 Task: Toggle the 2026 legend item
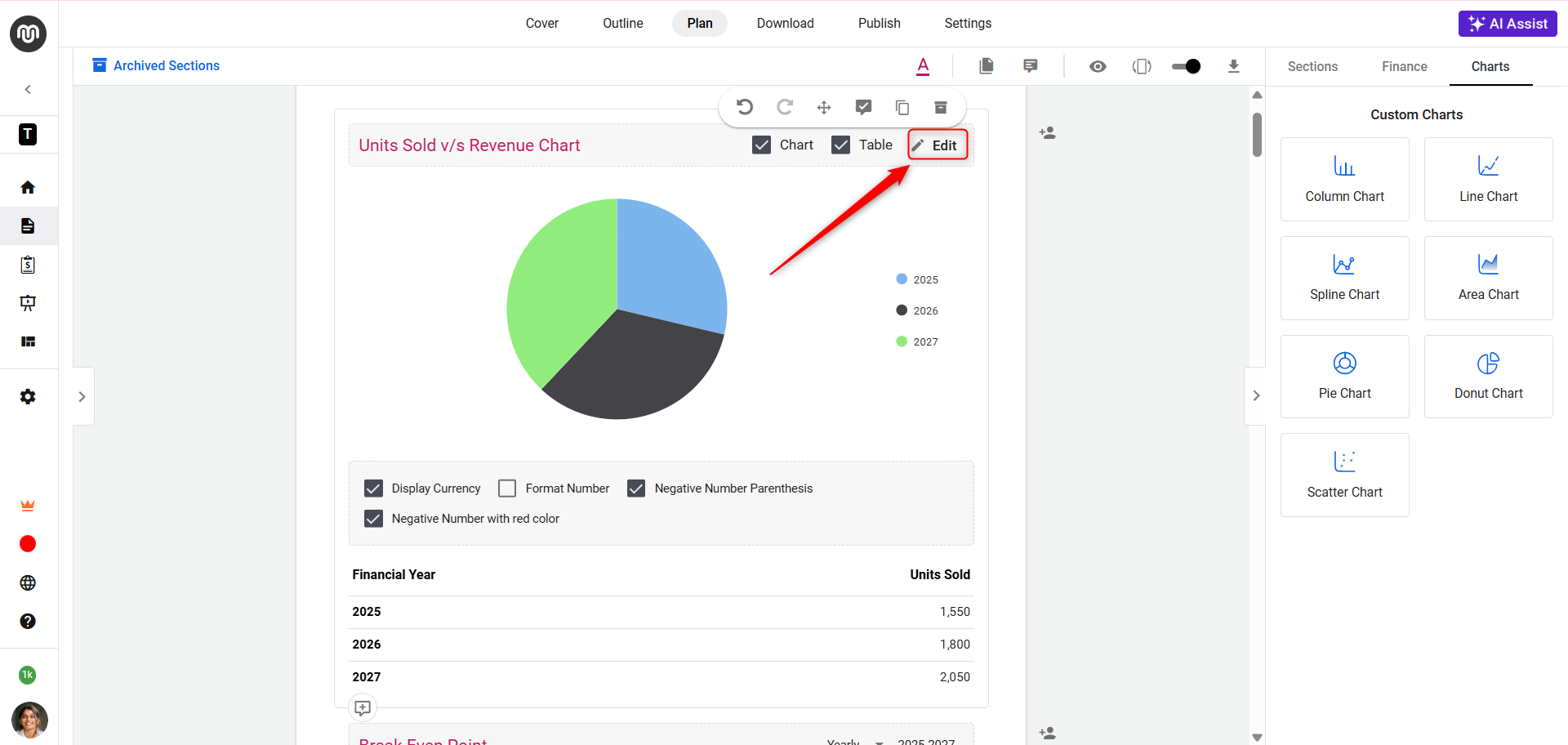(917, 310)
